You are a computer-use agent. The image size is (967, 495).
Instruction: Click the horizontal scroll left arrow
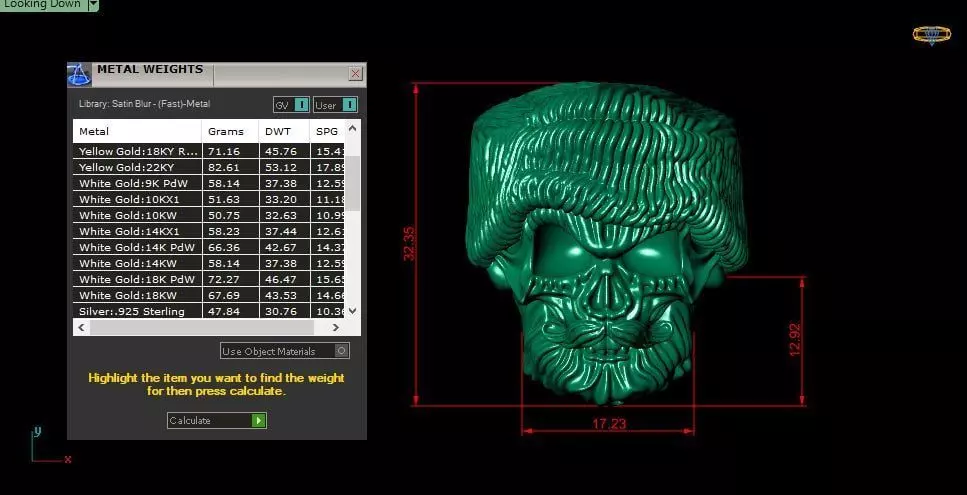click(x=81, y=327)
